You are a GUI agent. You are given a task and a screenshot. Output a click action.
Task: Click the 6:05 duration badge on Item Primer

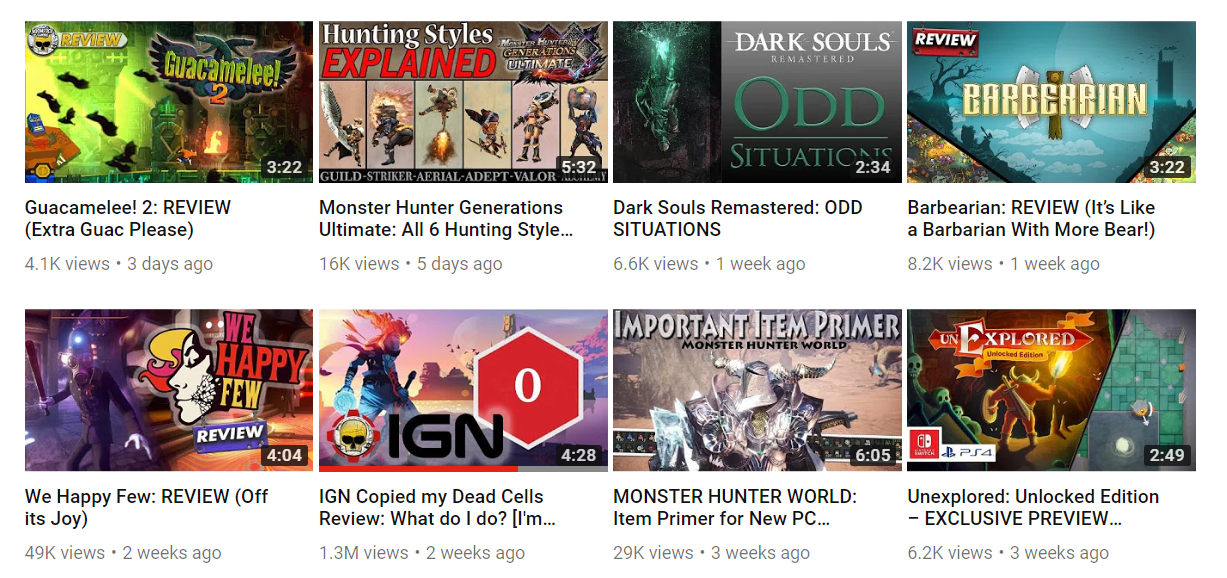click(x=873, y=455)
